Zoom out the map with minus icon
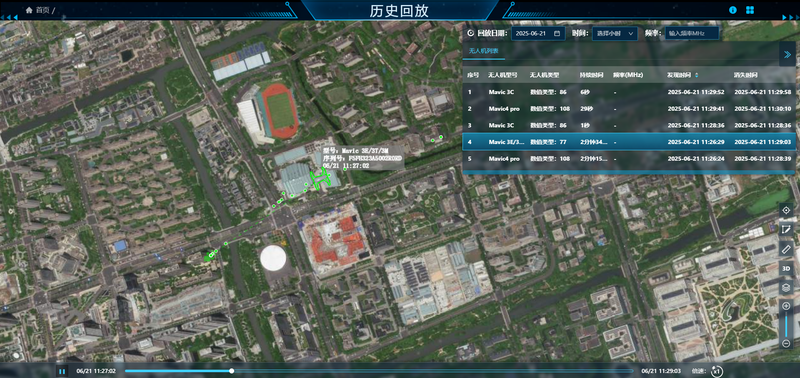Image resolution: width=800 pixels, height=378 pixels. 786,343
